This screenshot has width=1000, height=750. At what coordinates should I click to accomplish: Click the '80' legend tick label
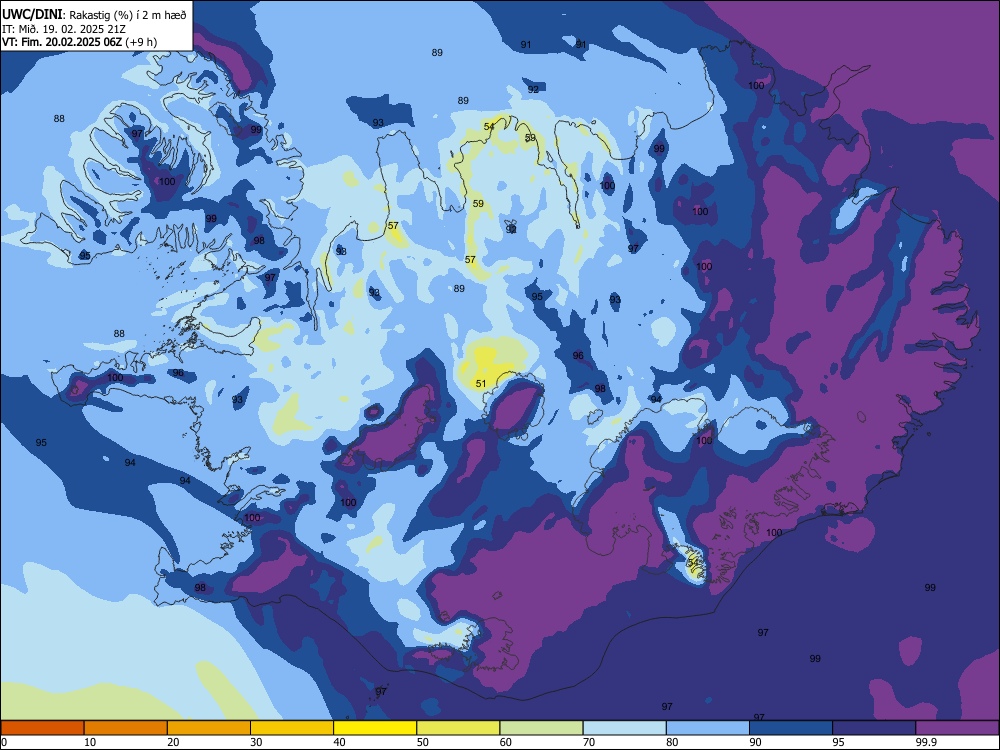pyautogui.click(x=672, y=742)
